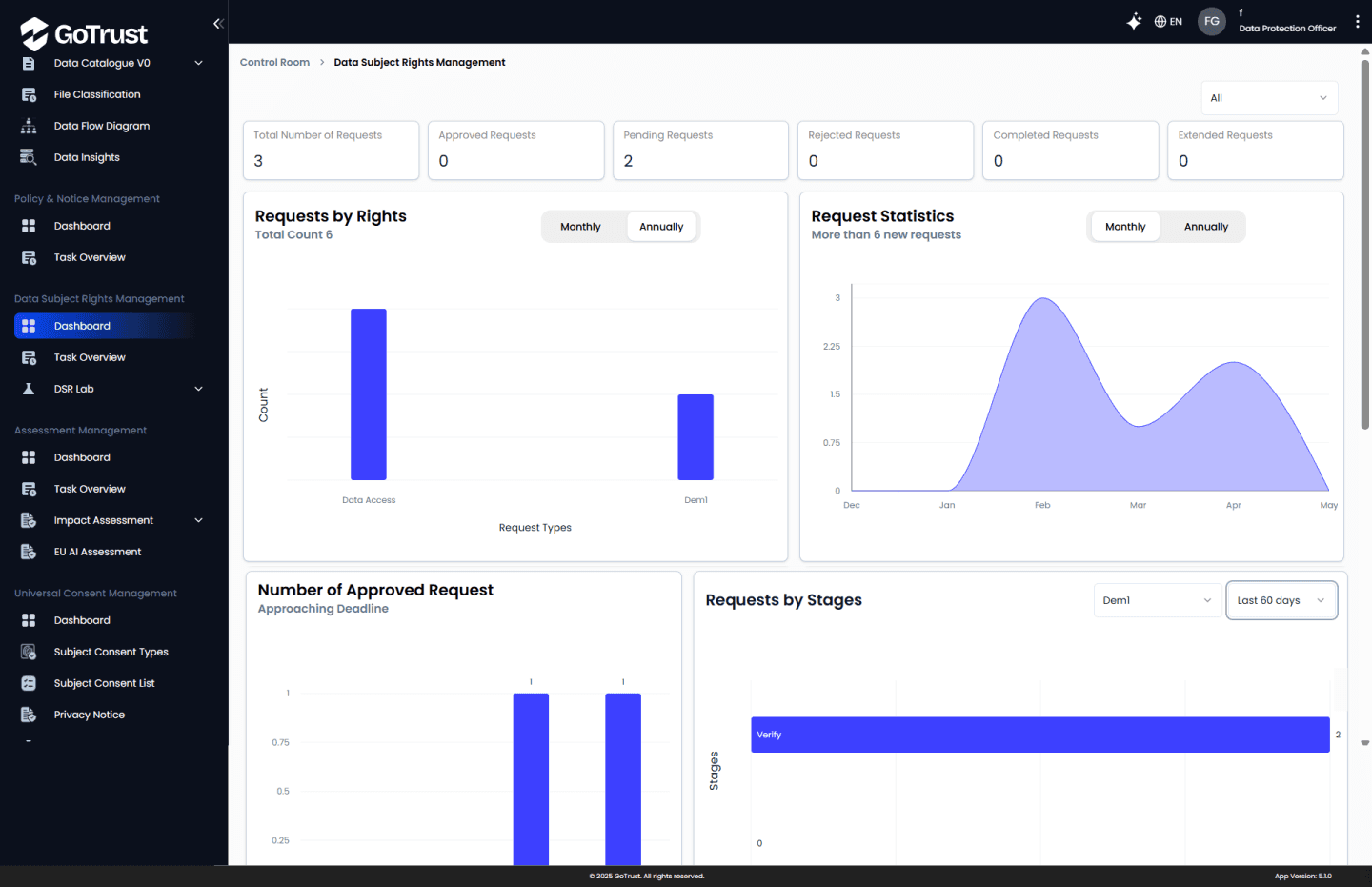1372x887 pixels.
Task: Open Subject Consent Types in sidebar
Action: [111, 652]
